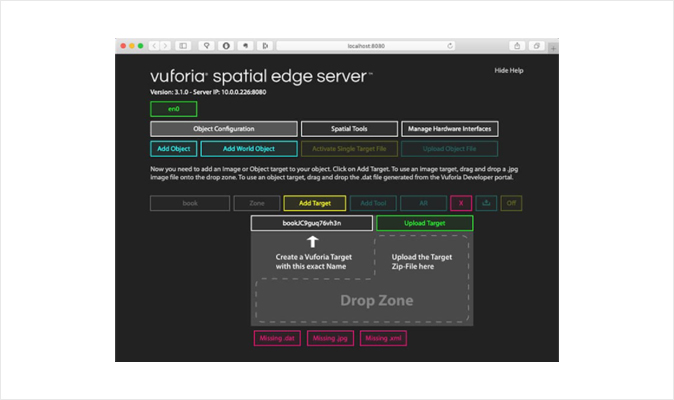Screen dimensions: 674x400
Task: Toggle the Safari sidebar icon
Action: click(x=183, y=46)
